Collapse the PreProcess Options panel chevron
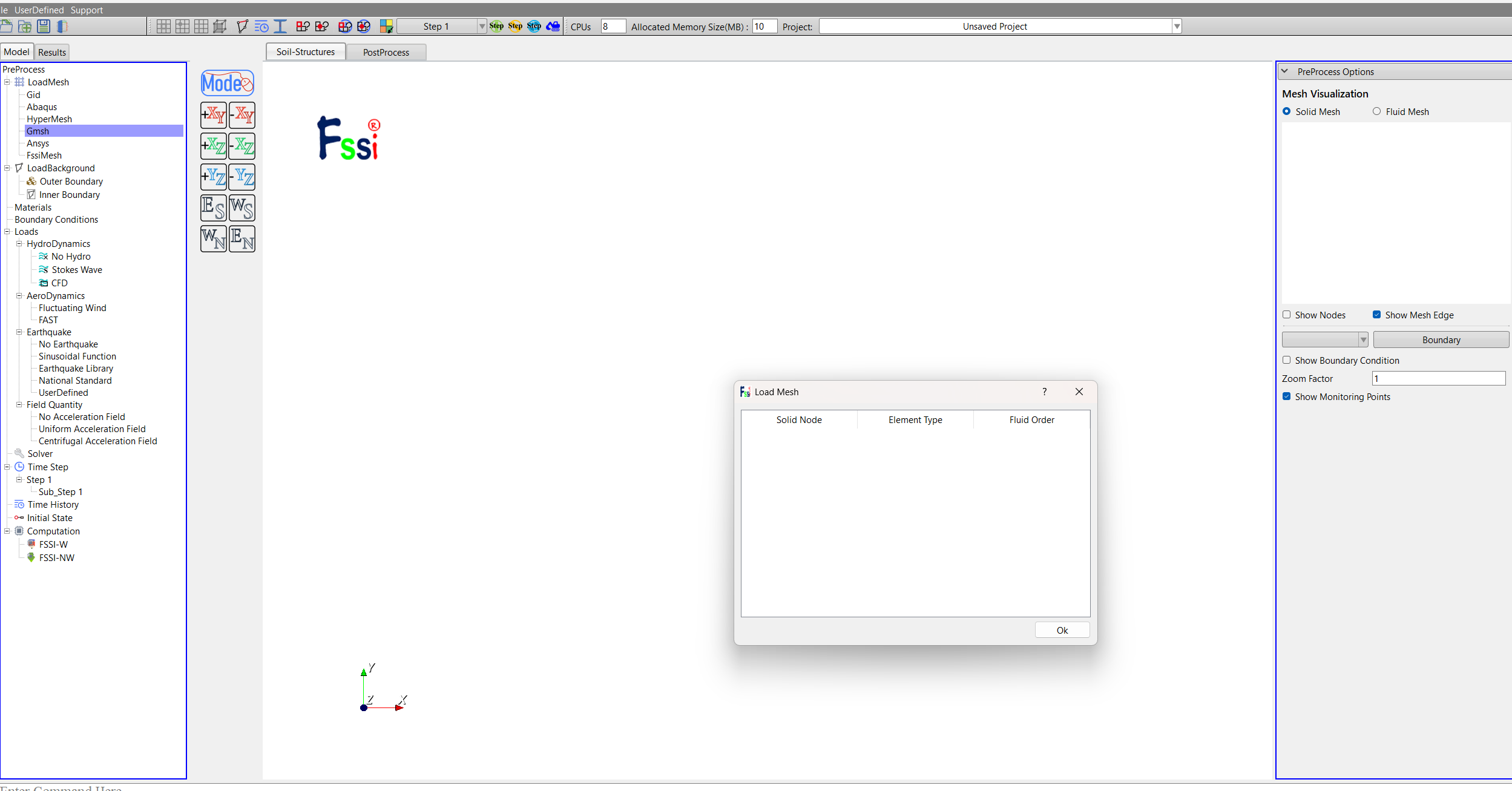The height and width of the screenshot is (791, 1512). (1285, 71)
